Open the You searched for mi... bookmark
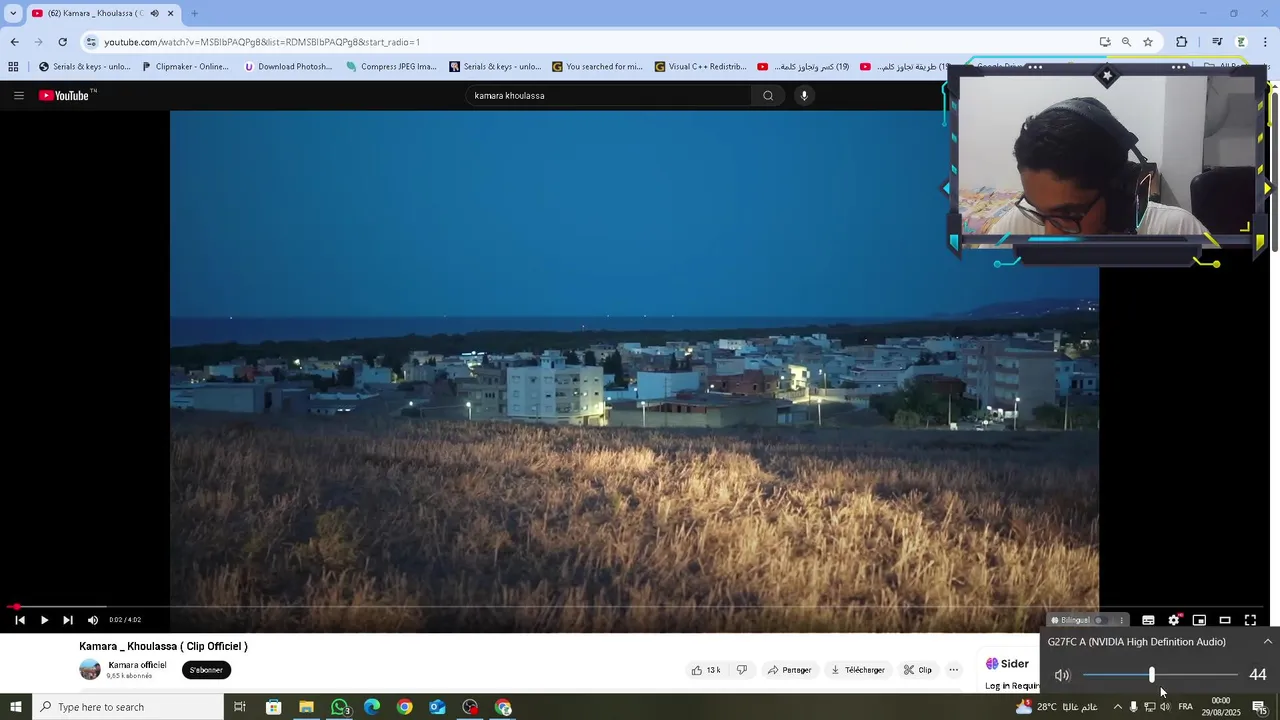 pos(598,67)
